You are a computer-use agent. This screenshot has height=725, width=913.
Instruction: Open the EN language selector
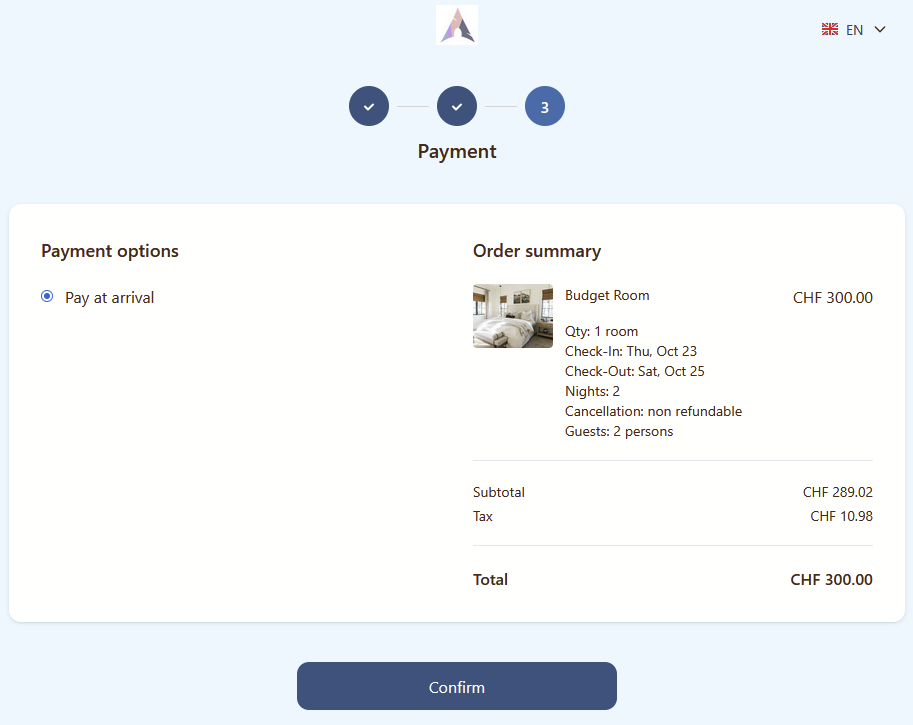point(854,30)
